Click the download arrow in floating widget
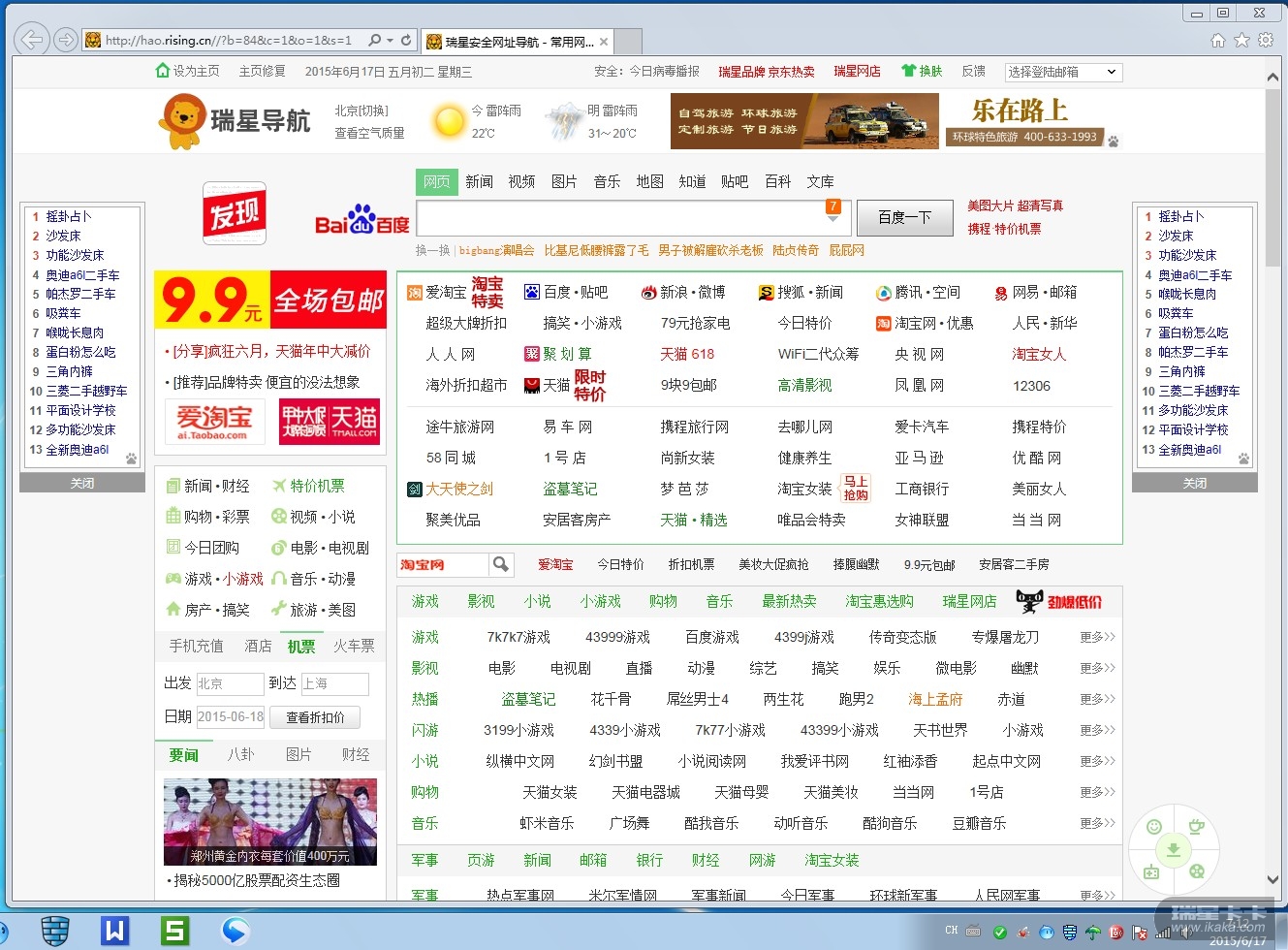The image size is (1288, 950). click(1174, 851)
